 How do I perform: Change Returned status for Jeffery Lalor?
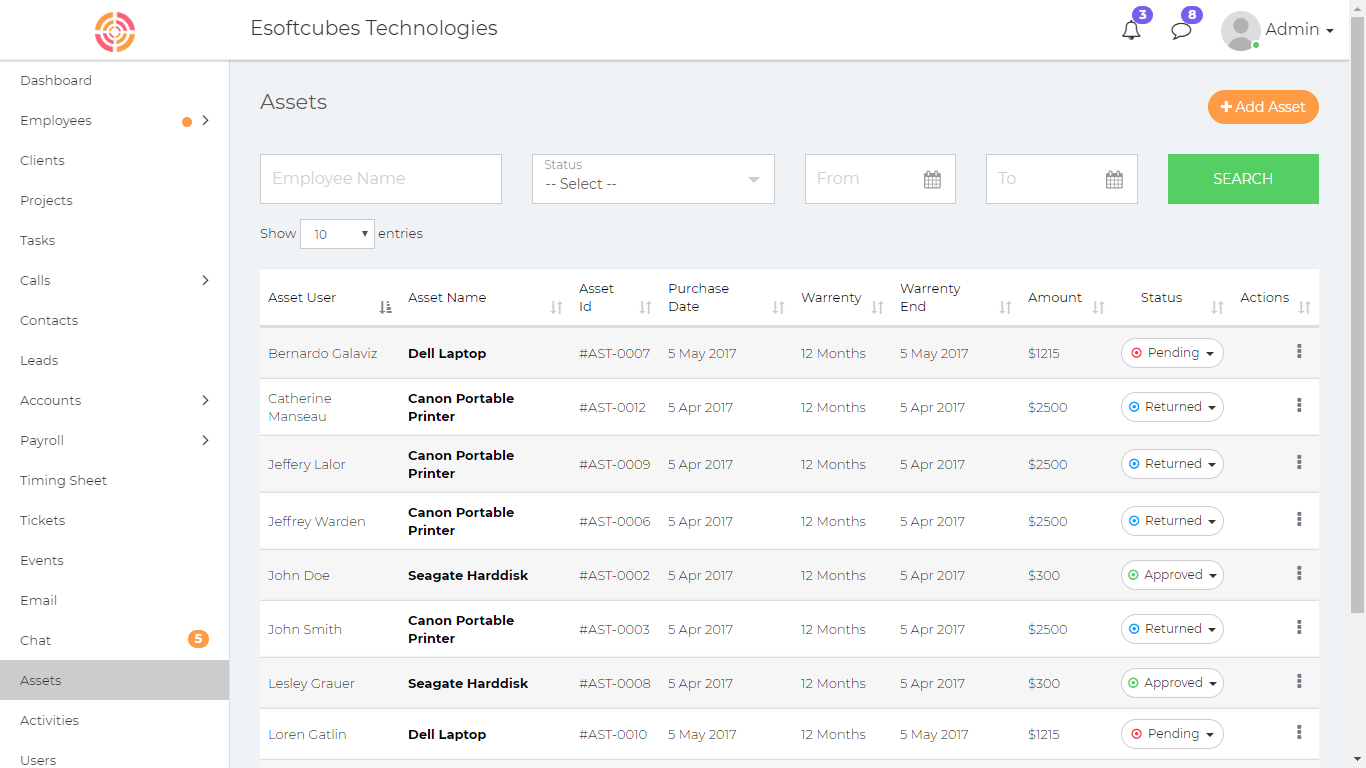point(1172,464)
